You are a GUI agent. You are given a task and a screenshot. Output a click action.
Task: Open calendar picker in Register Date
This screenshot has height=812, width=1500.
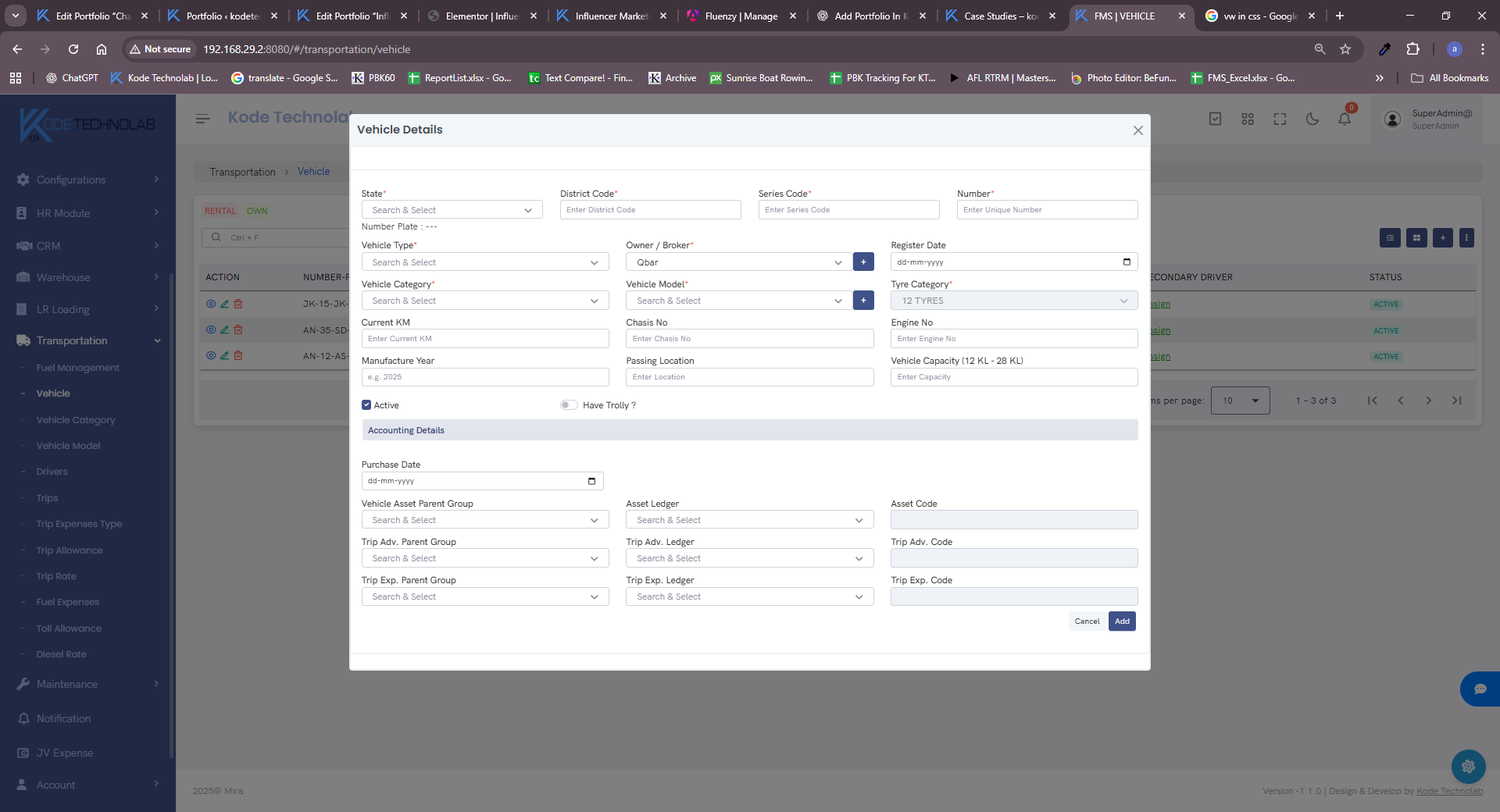pos(1127,262)
